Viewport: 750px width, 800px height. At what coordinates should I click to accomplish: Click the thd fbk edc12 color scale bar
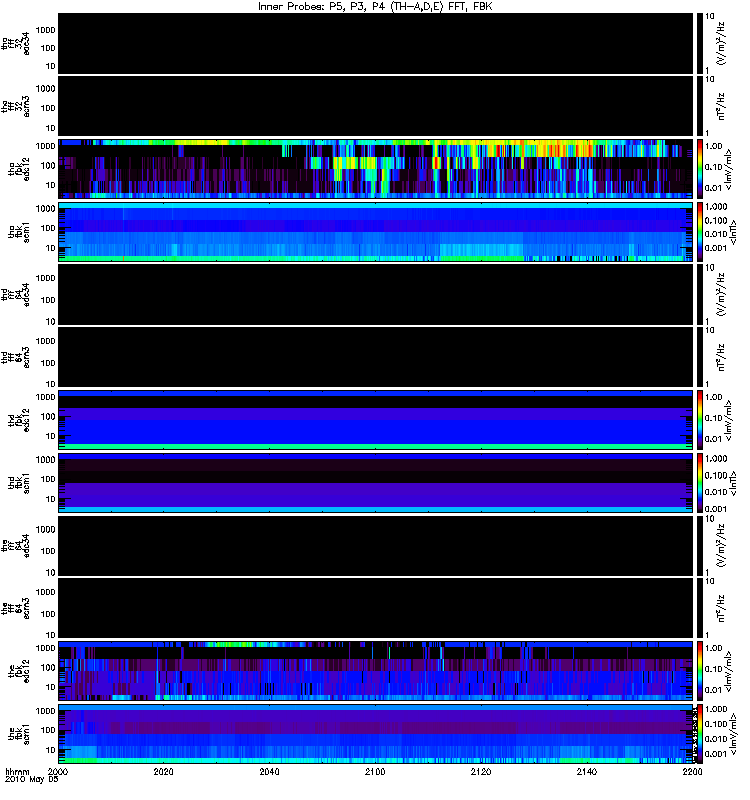(700, 420)
